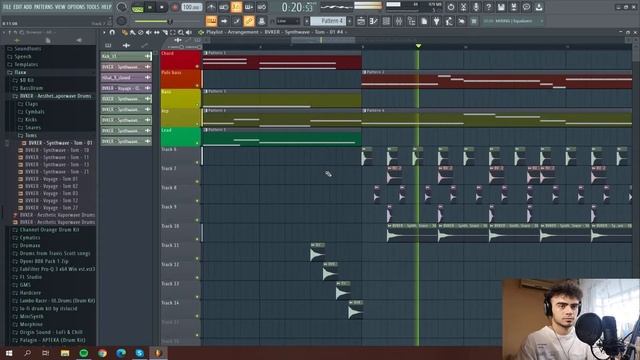Open the project picker icon

coord(424,21)
